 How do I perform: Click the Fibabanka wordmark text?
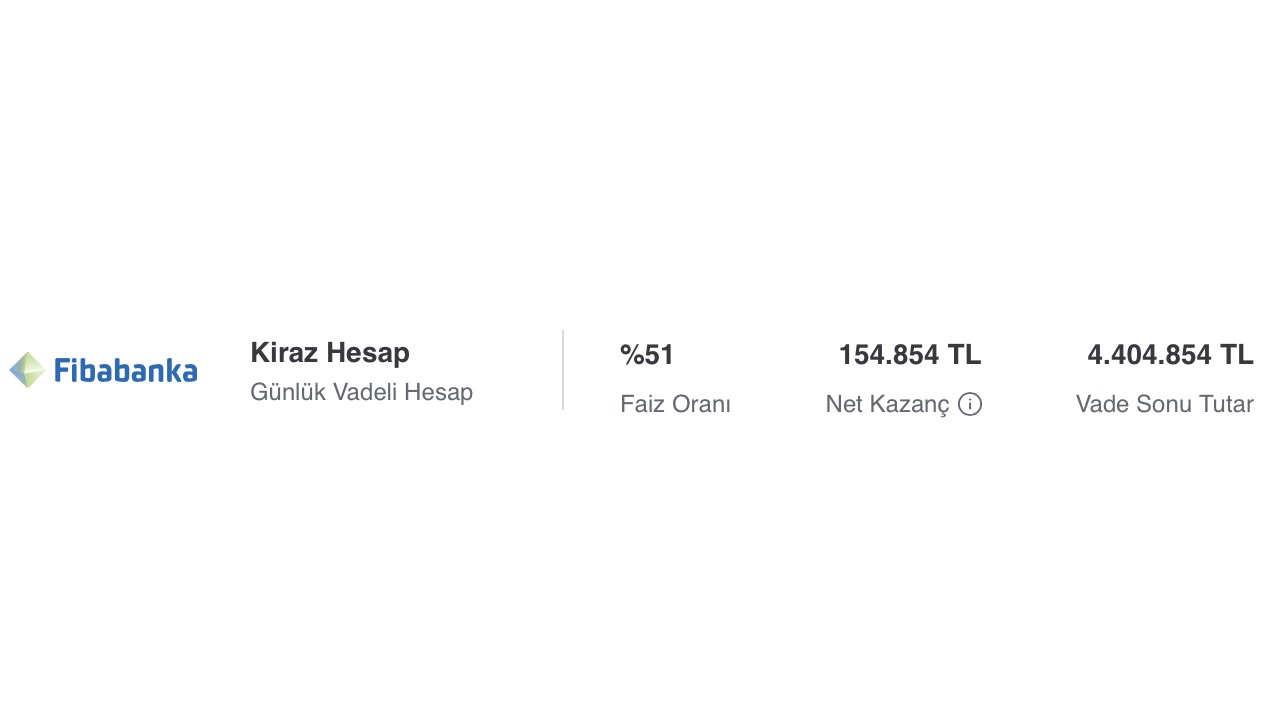[125, 371]
